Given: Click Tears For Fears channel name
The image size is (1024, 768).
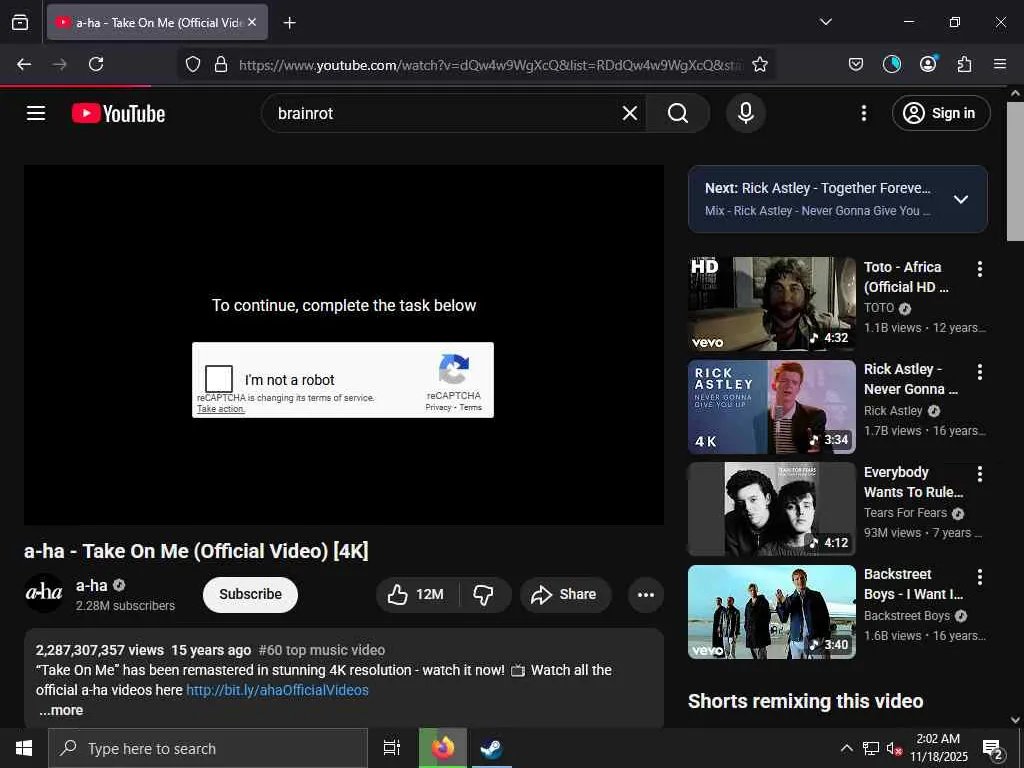Looking at the screenshot, I should 905,513.
